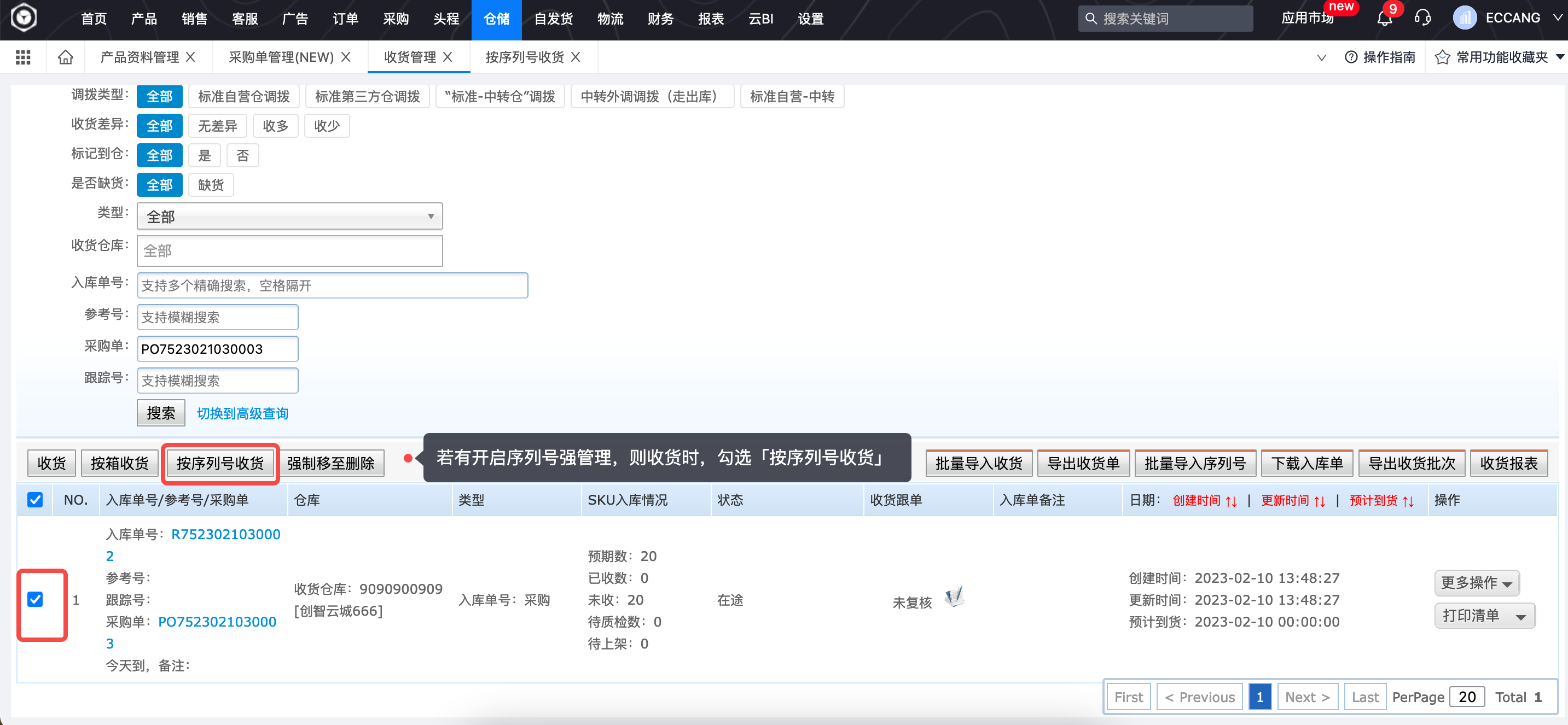Open the app launcher grid icon
The image size is (1568, 725).
[22, 56]
